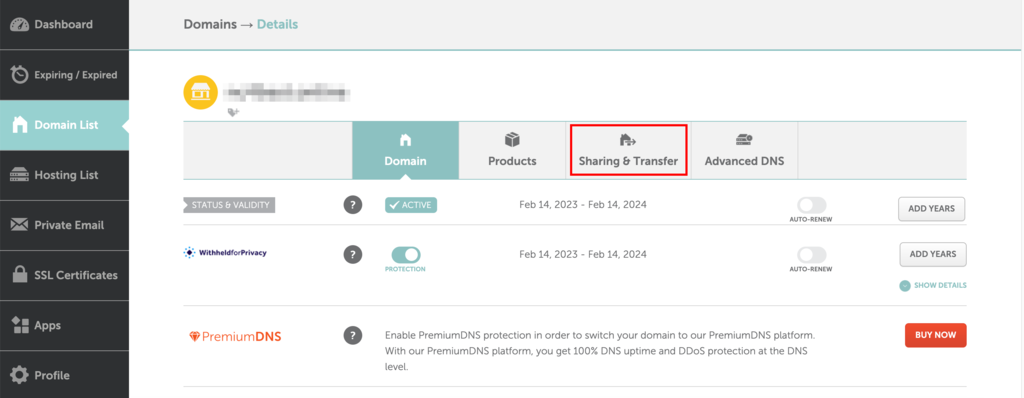The width and height of the screenshot is (1024, 398).
Task: Expand Show Details under privacy protection
Action: [933, 286]
